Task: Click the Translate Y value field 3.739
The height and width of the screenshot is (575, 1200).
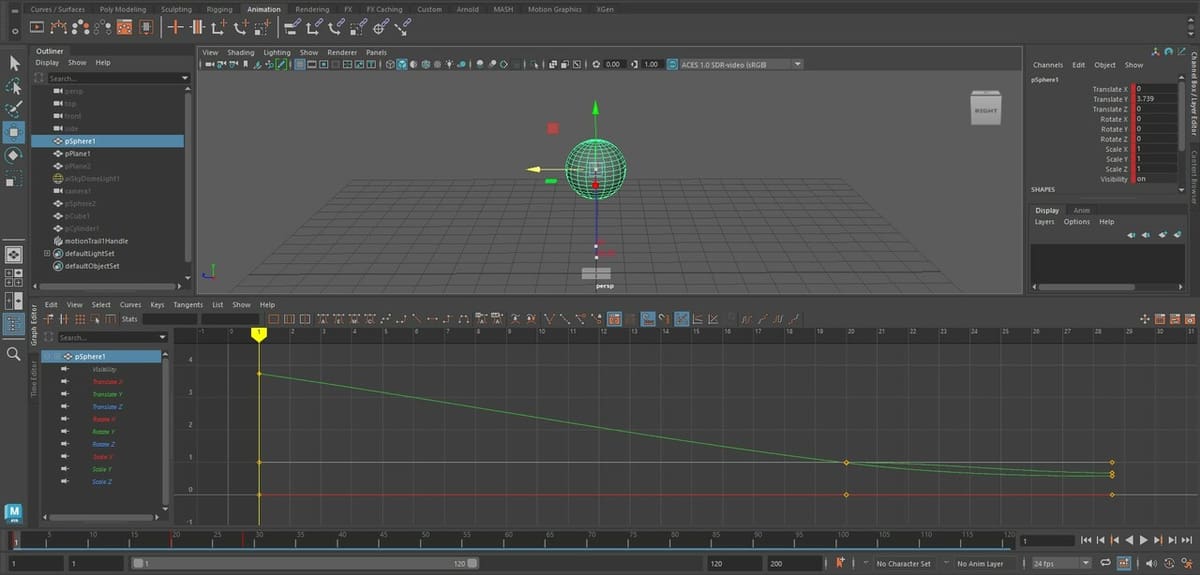Action: 1156,99
